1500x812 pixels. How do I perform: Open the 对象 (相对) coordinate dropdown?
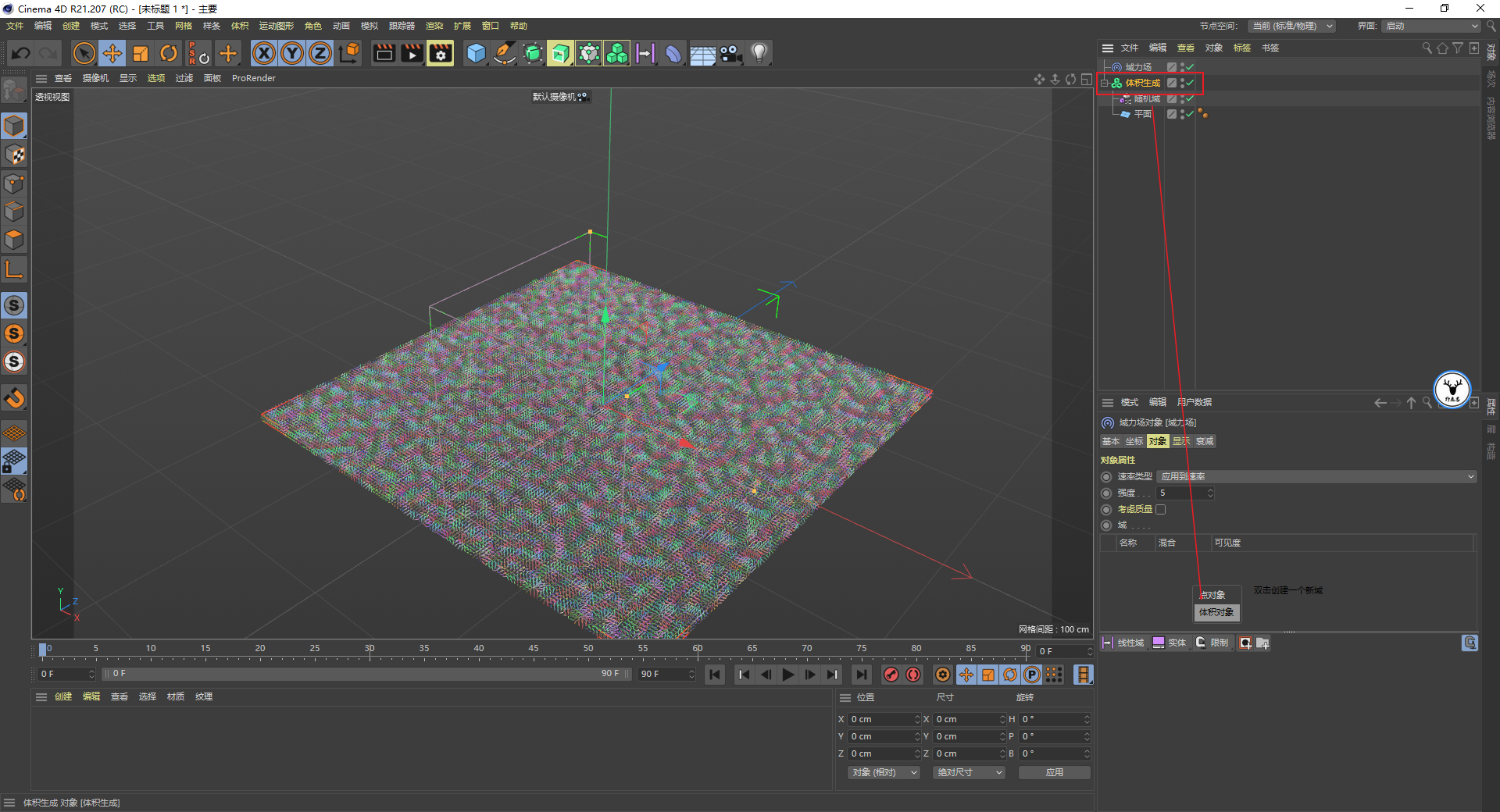(x=884, y=772)
